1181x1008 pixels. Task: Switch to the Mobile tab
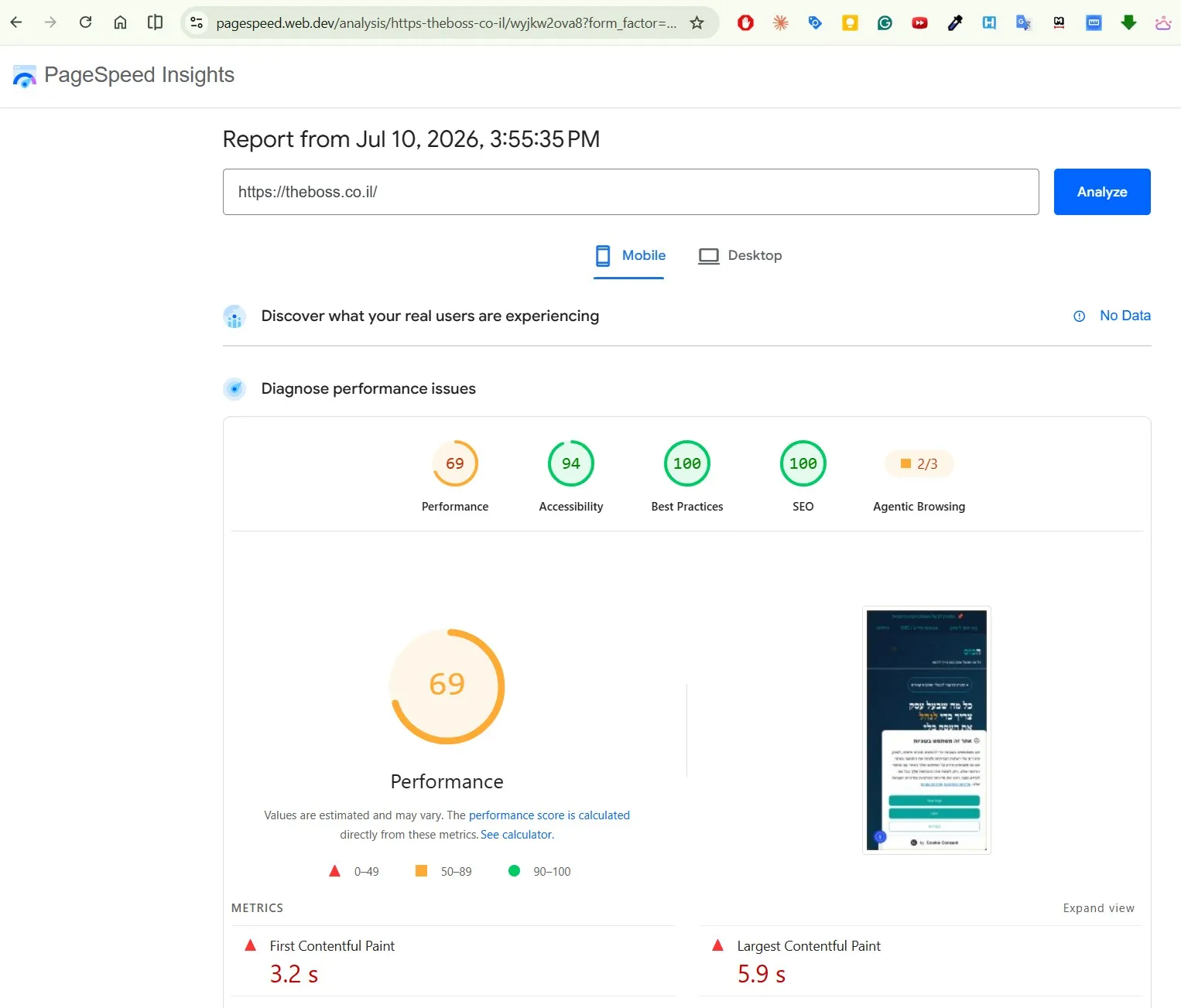tap(629, 255)
